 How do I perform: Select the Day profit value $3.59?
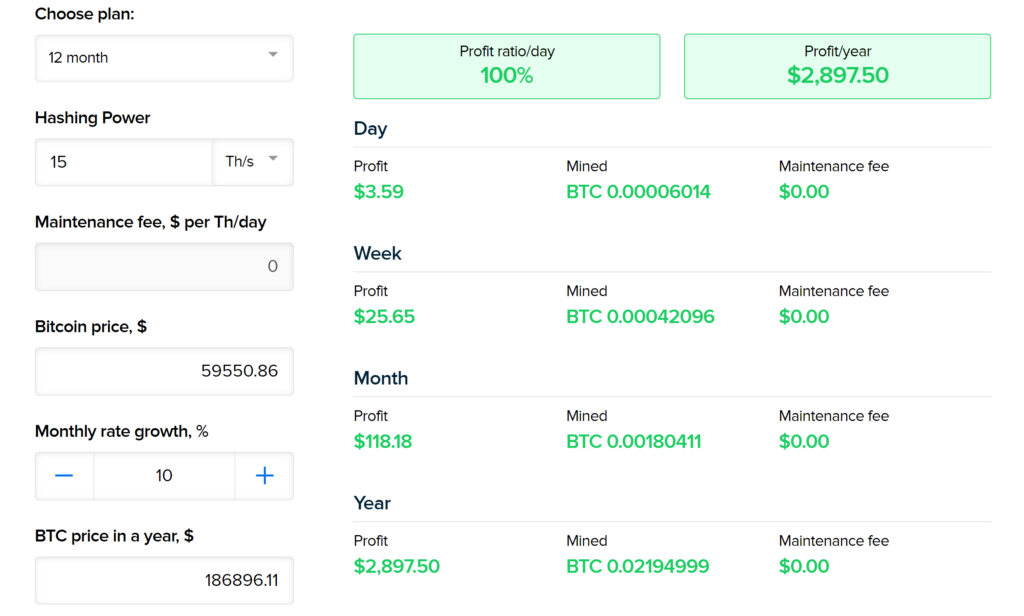click(x=379, y=192)
